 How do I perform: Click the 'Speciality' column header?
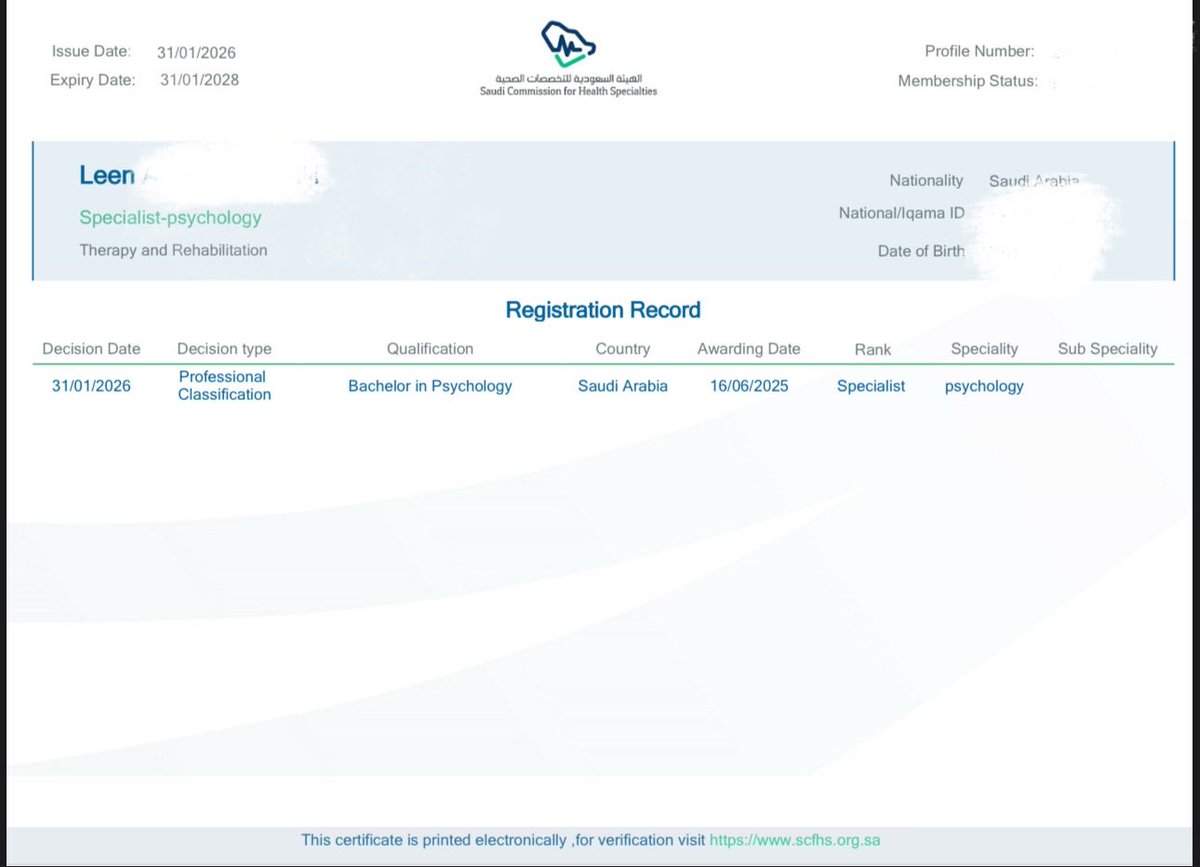click(x=984, y=349)
